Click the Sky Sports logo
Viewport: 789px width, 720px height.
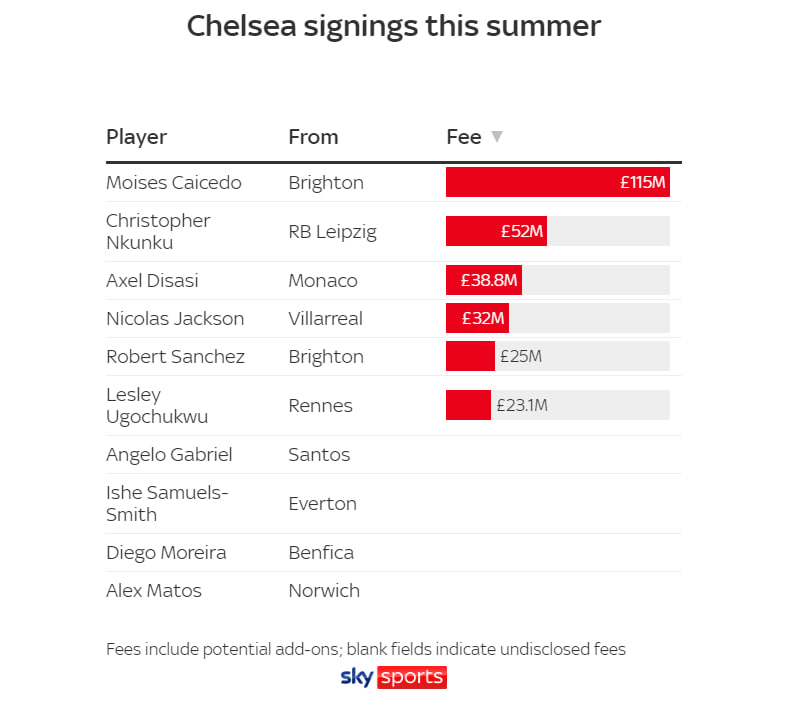point(393,677)
